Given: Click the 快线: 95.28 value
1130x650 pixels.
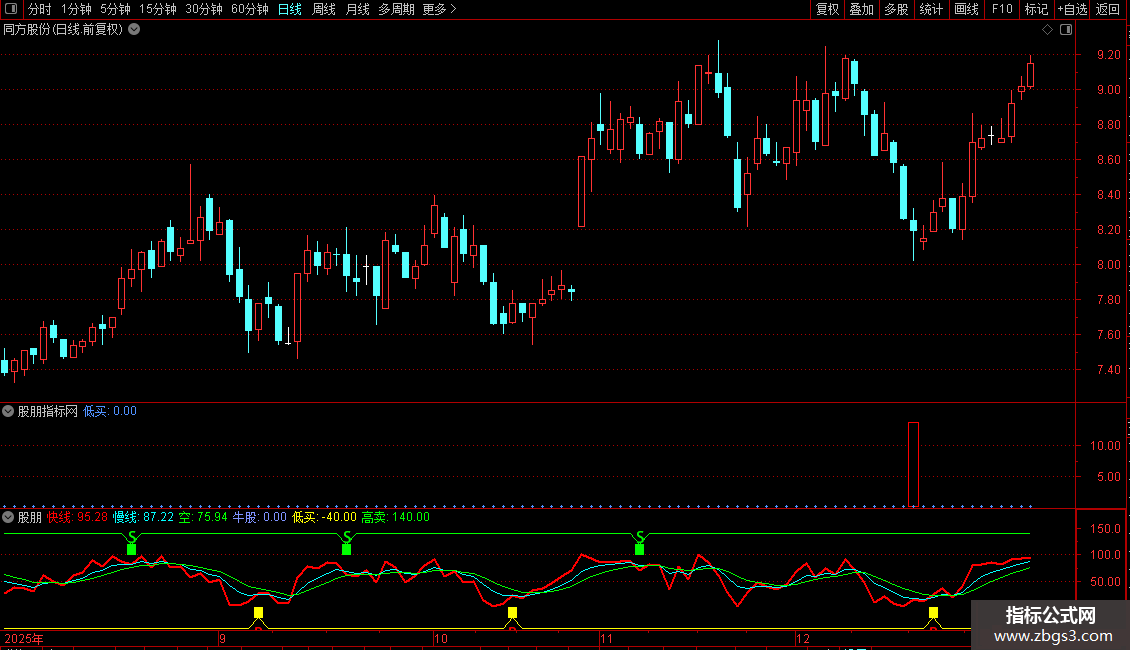Looking at the screenshot, I should [x=77, y=517].
